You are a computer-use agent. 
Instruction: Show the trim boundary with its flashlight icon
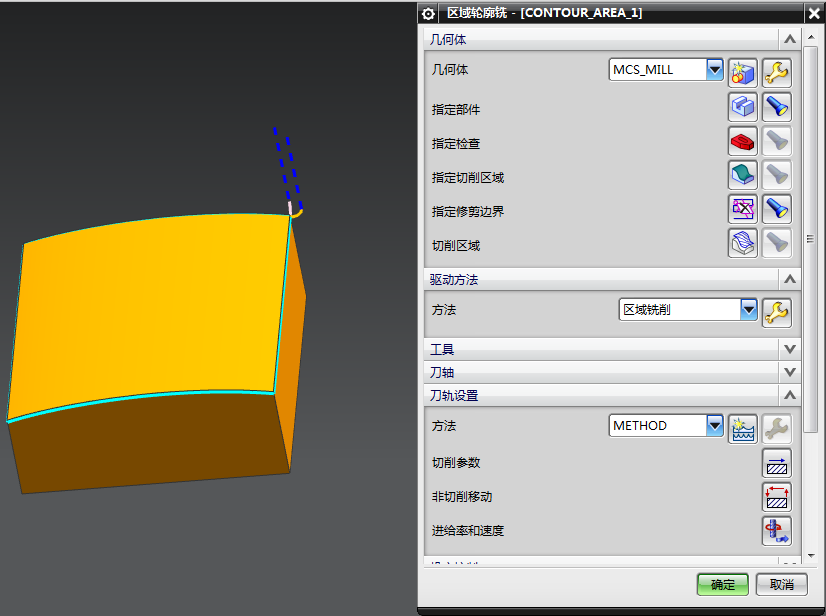[777, 209]
